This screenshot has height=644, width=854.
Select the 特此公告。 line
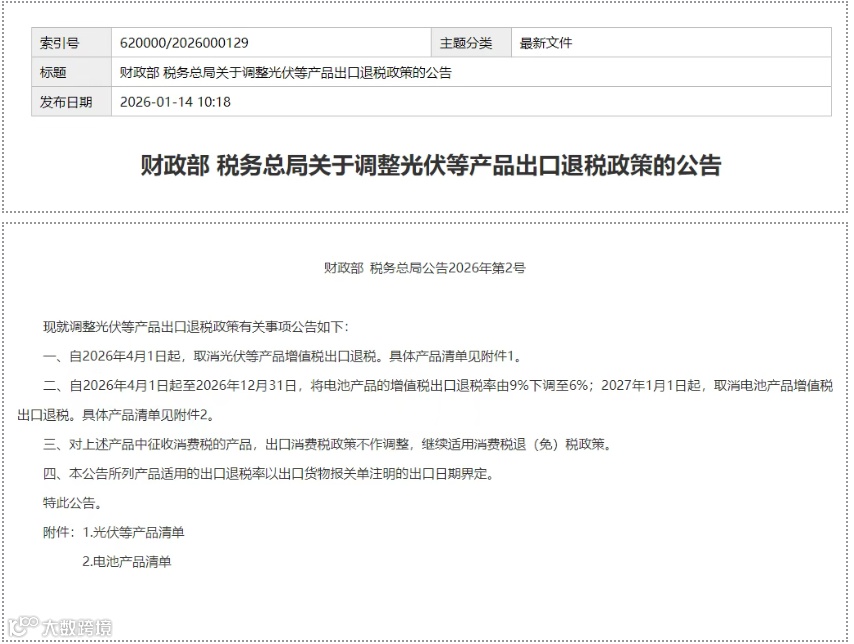point(73,503)
